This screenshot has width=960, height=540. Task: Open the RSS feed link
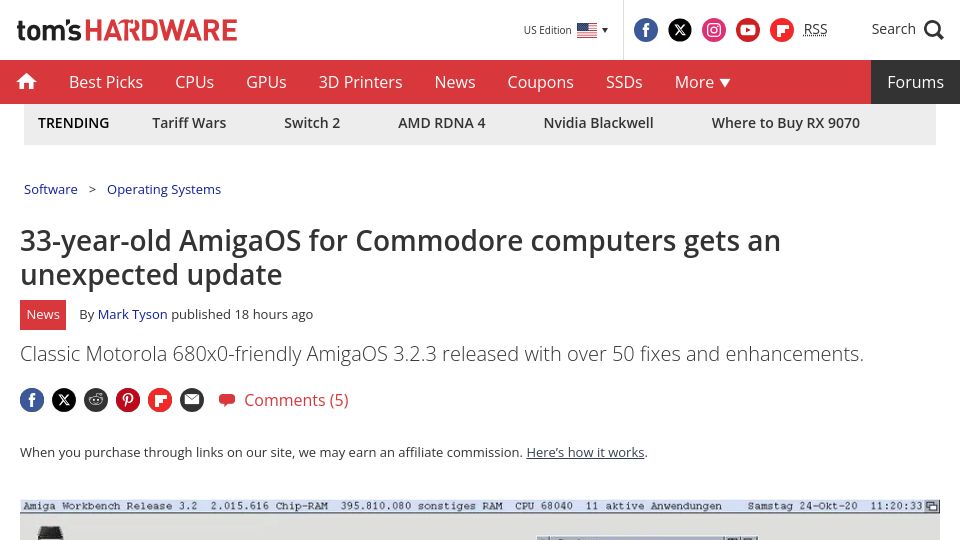tap(815, 29)
